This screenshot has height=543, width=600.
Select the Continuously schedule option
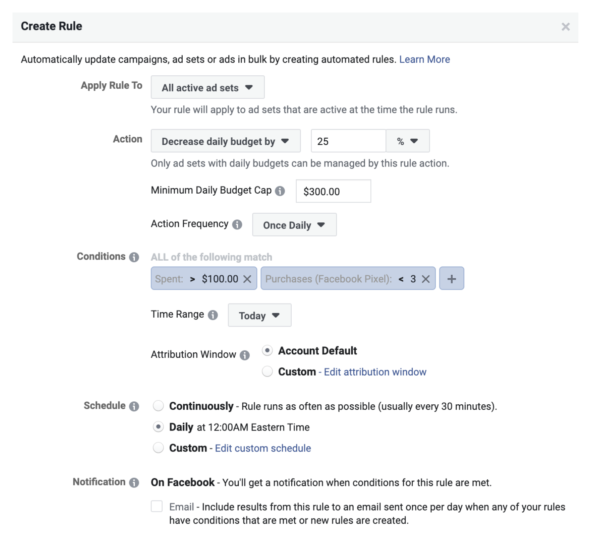click(x=159, y=407)
